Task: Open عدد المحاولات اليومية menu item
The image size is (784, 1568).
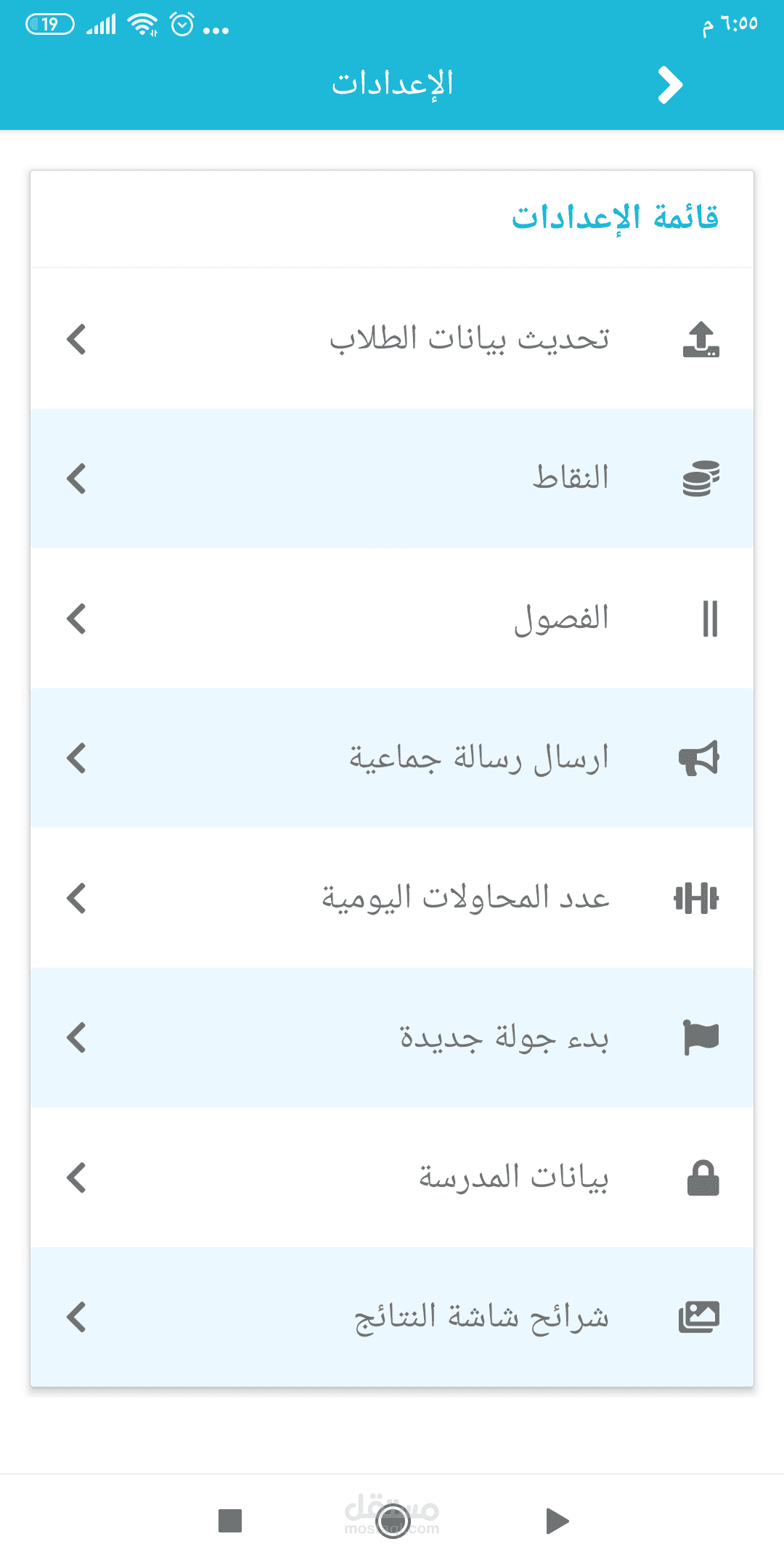Action: tap(392, 898)
